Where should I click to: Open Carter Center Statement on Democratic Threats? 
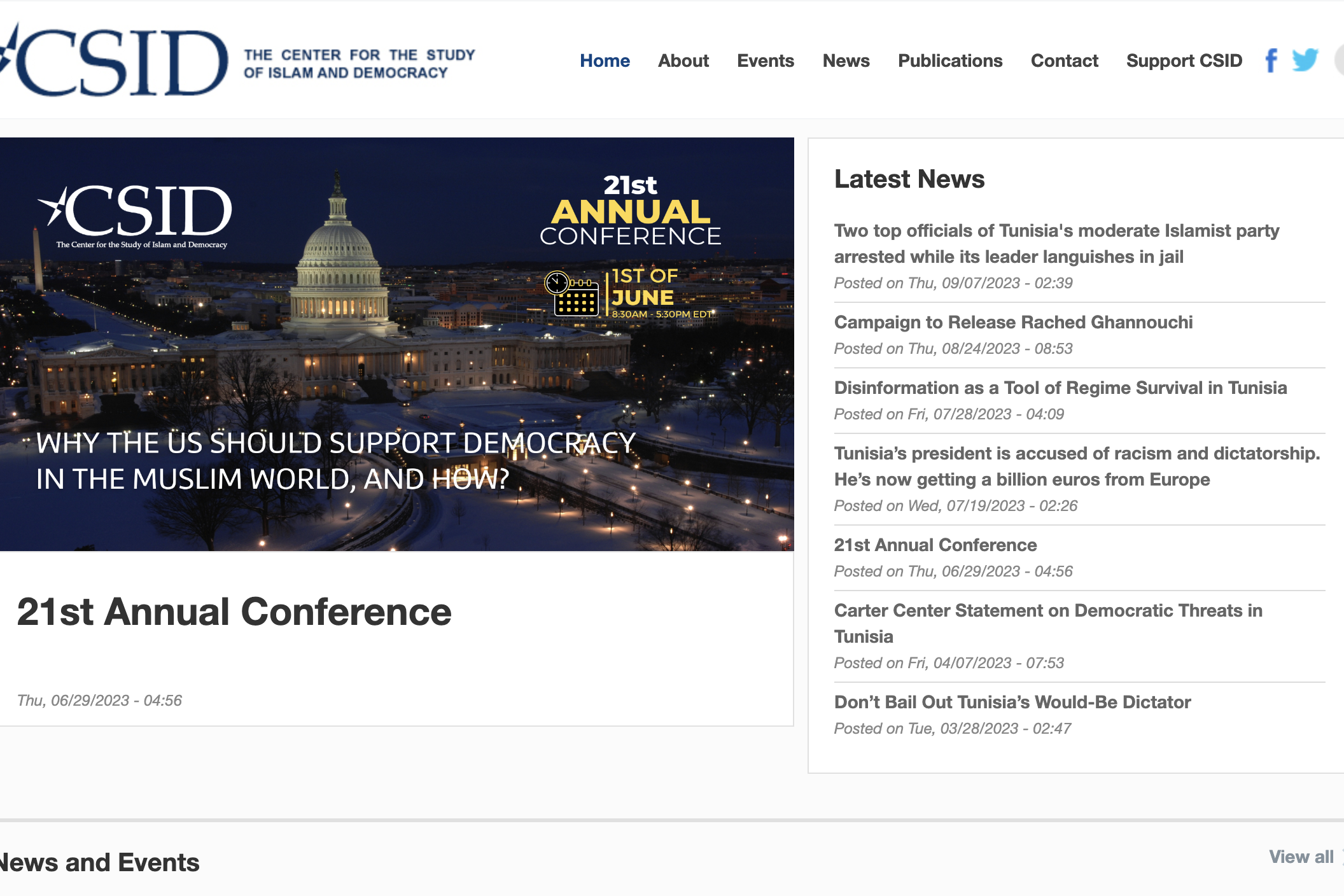tap(1048, 623)
